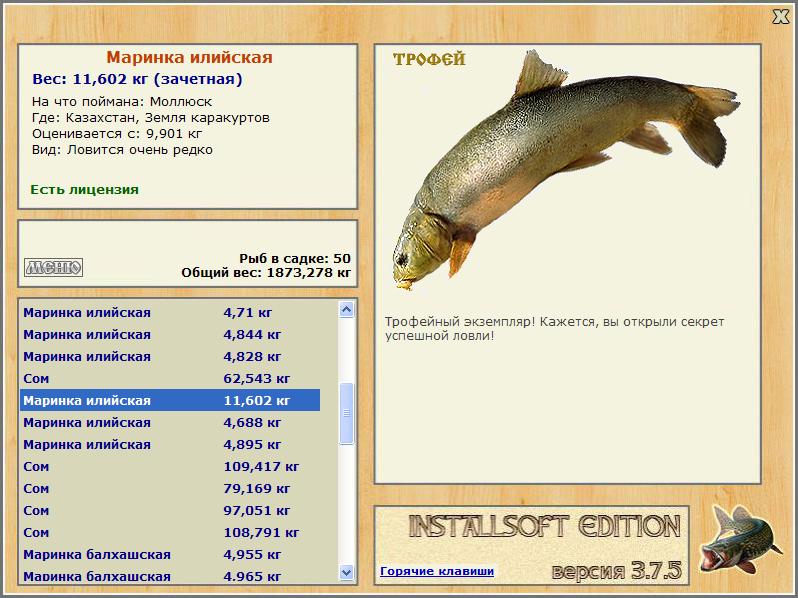Select Маринка илийская 4,844 кг
Image resolution: width=798 pixels, height=598 pixels.
pos(170,335)
